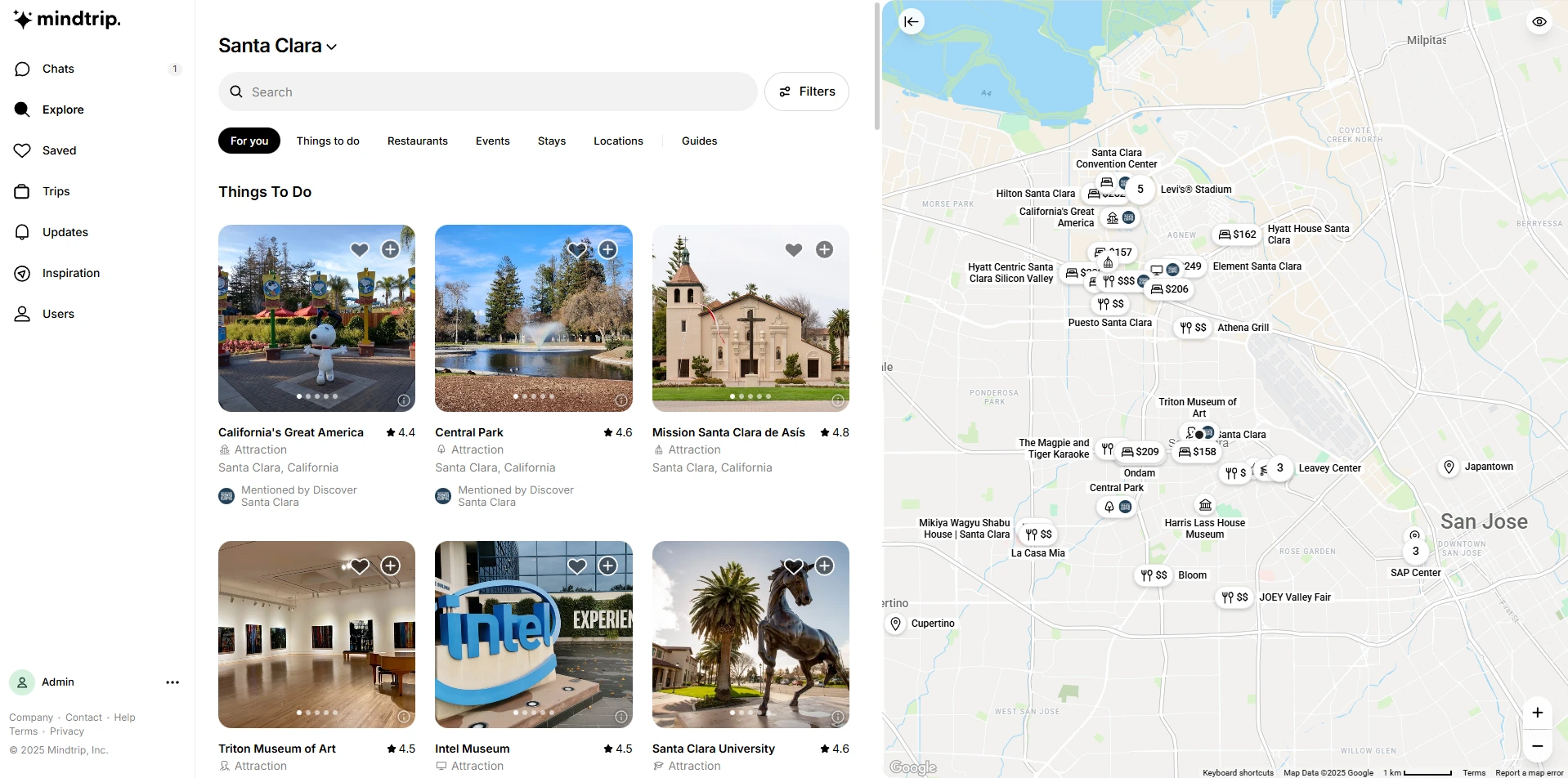Open the Central Park photo thumbnail
Screen dimensions: 1568x778
tap(534, 319)
